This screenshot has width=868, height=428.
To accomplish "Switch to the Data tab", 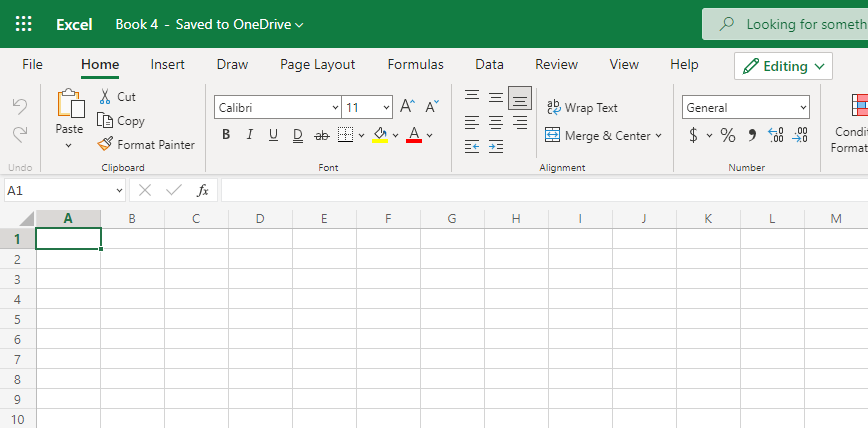I will point(489,65).
